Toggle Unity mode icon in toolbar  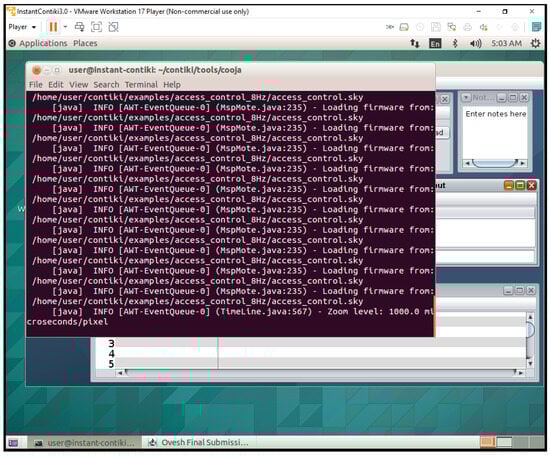coord(113,27)
